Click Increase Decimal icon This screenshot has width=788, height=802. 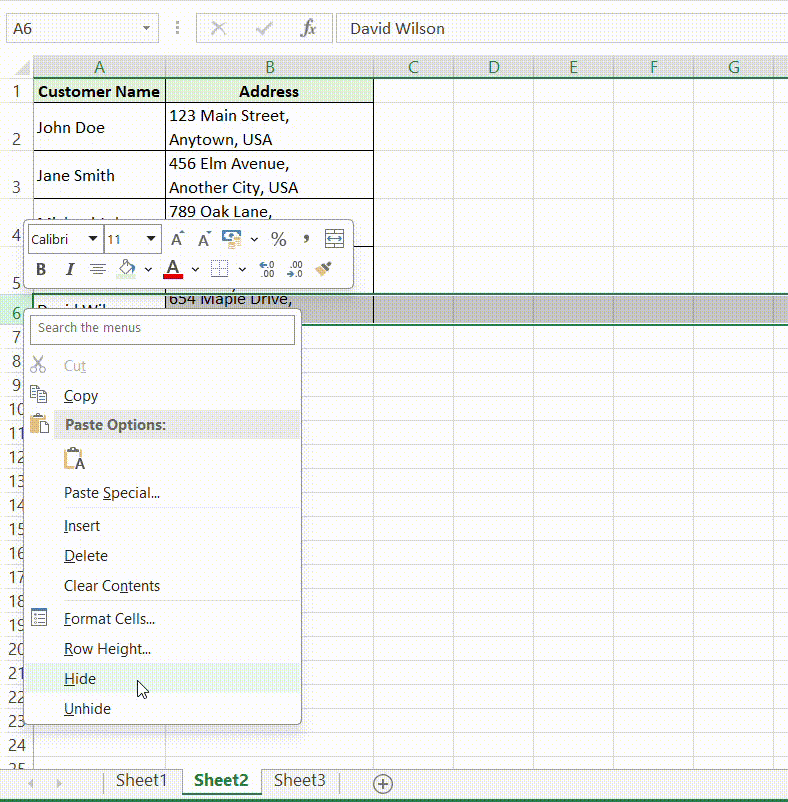(266, 269)
